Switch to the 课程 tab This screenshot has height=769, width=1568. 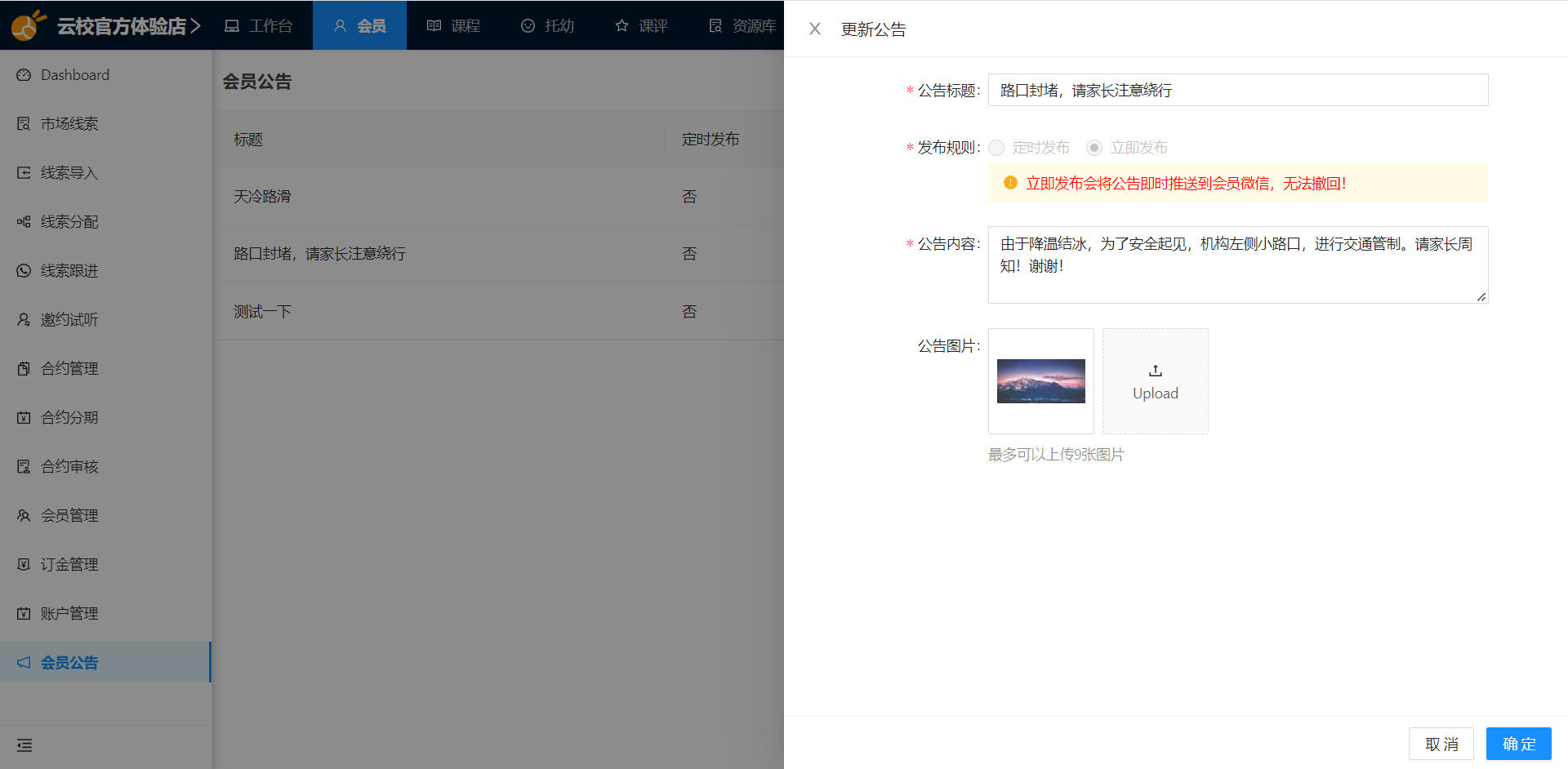(x=453, y=26)
